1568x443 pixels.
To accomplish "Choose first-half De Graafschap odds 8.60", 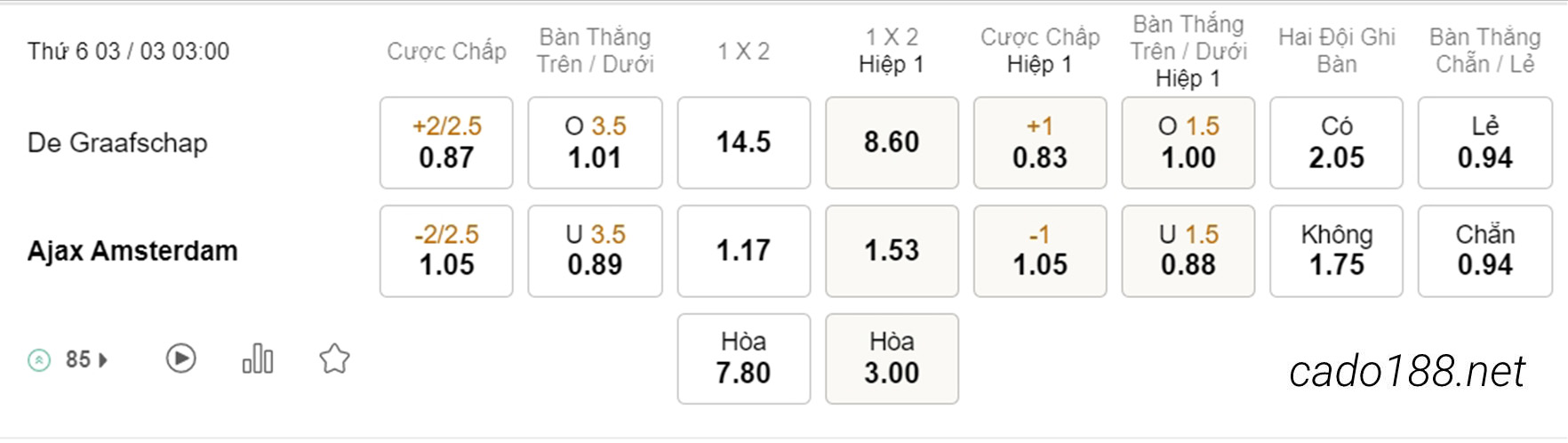I will pyautogui.click(x=892, y=142).
